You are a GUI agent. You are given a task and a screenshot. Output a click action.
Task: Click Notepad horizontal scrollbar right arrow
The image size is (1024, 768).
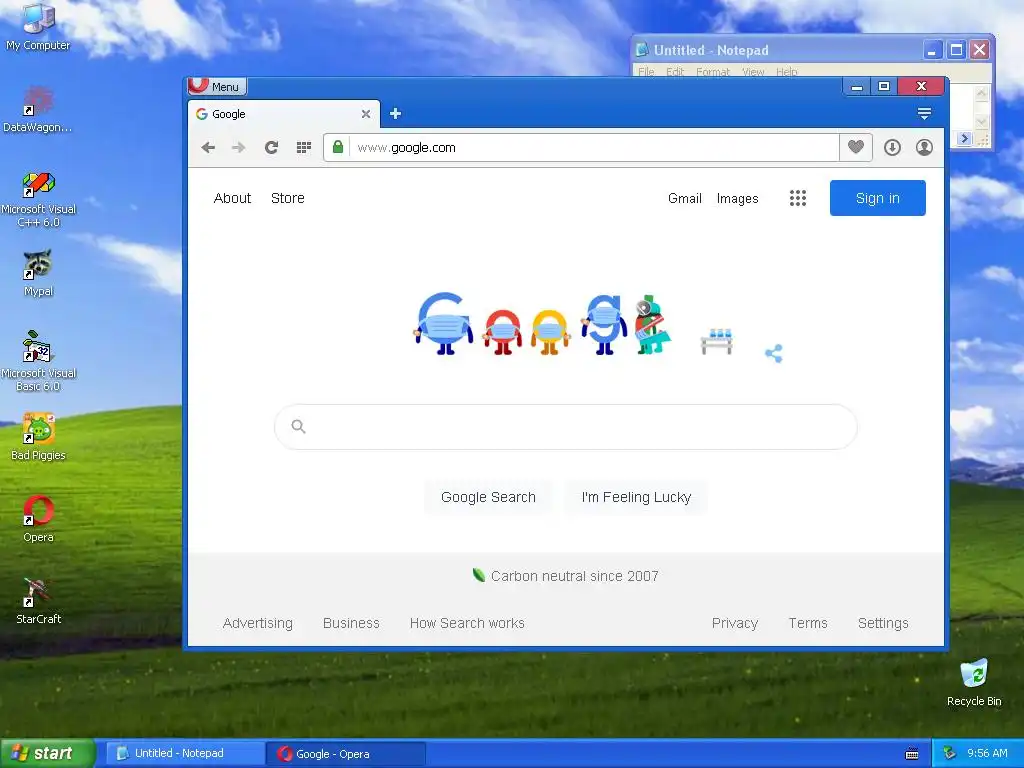[x=965, y=138]
